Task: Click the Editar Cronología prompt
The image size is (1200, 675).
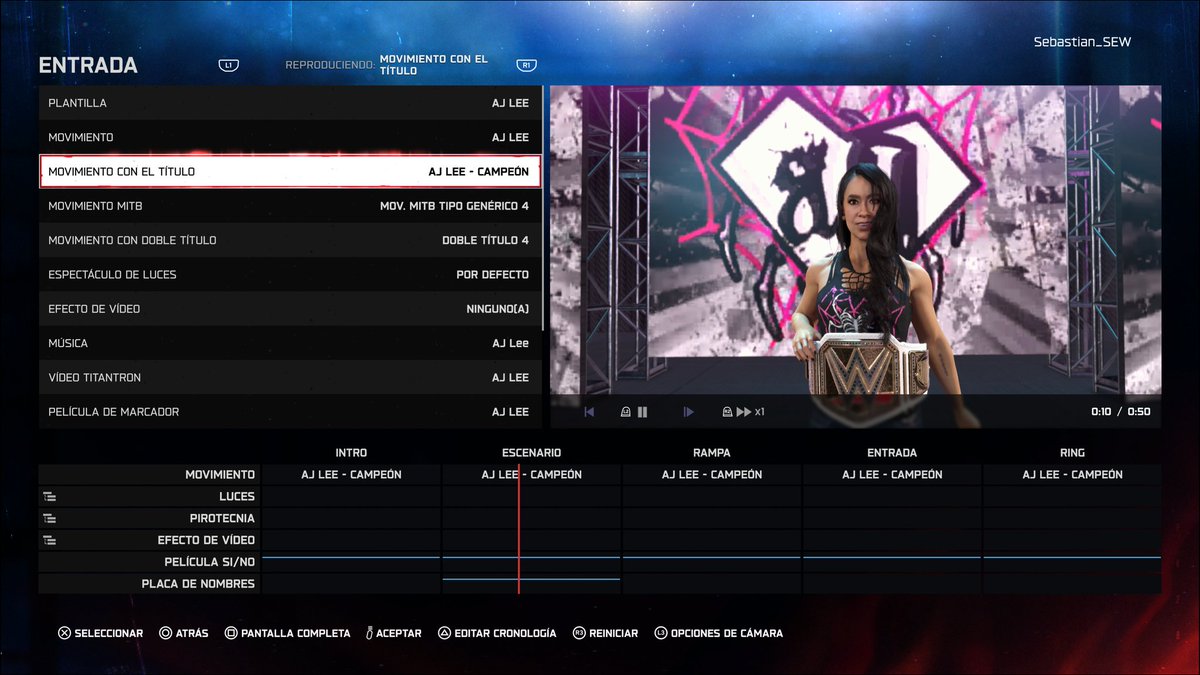Action: [x=505, y=633]
